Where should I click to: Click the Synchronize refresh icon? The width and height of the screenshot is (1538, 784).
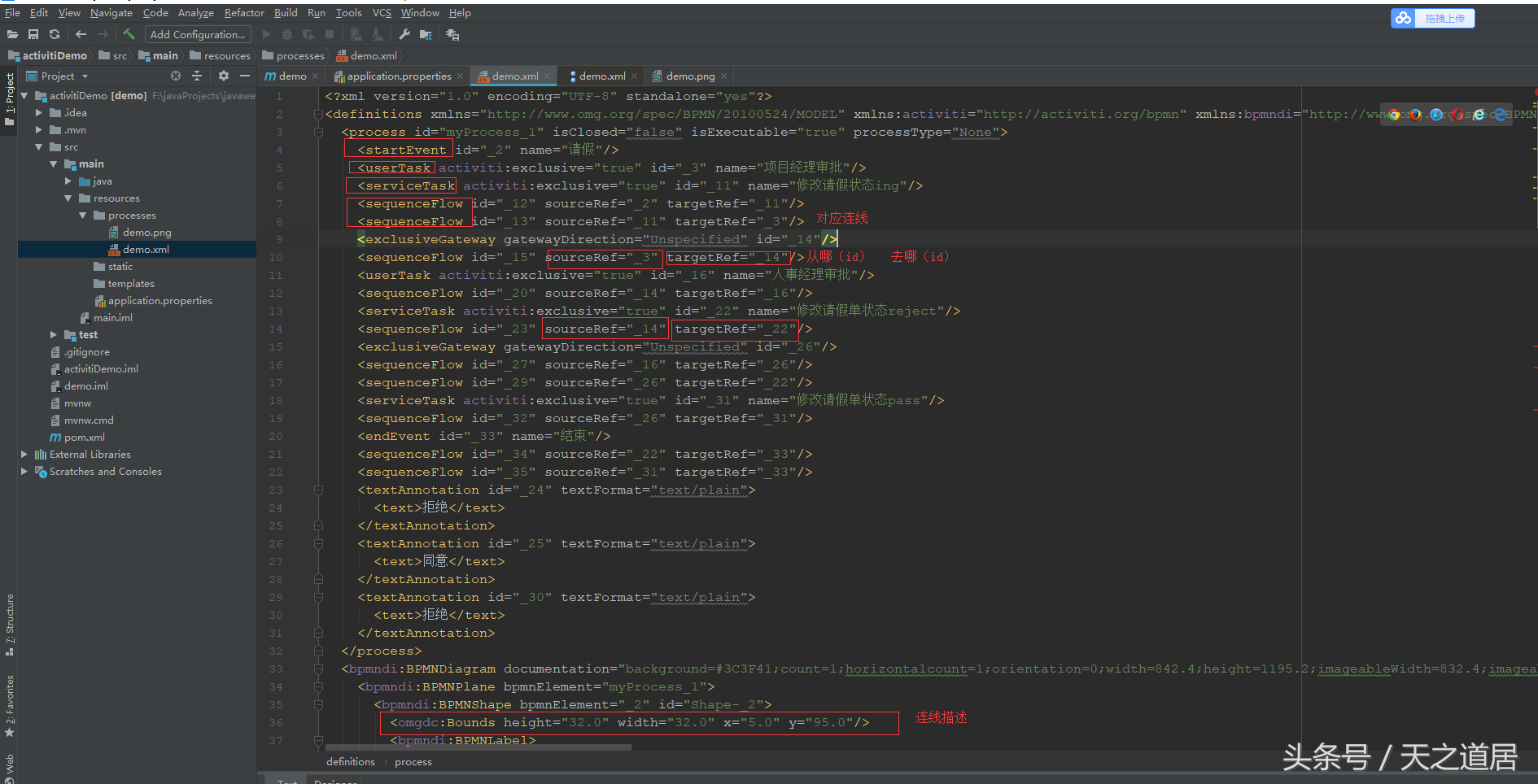pyautogui.click(x=55, y=34)
